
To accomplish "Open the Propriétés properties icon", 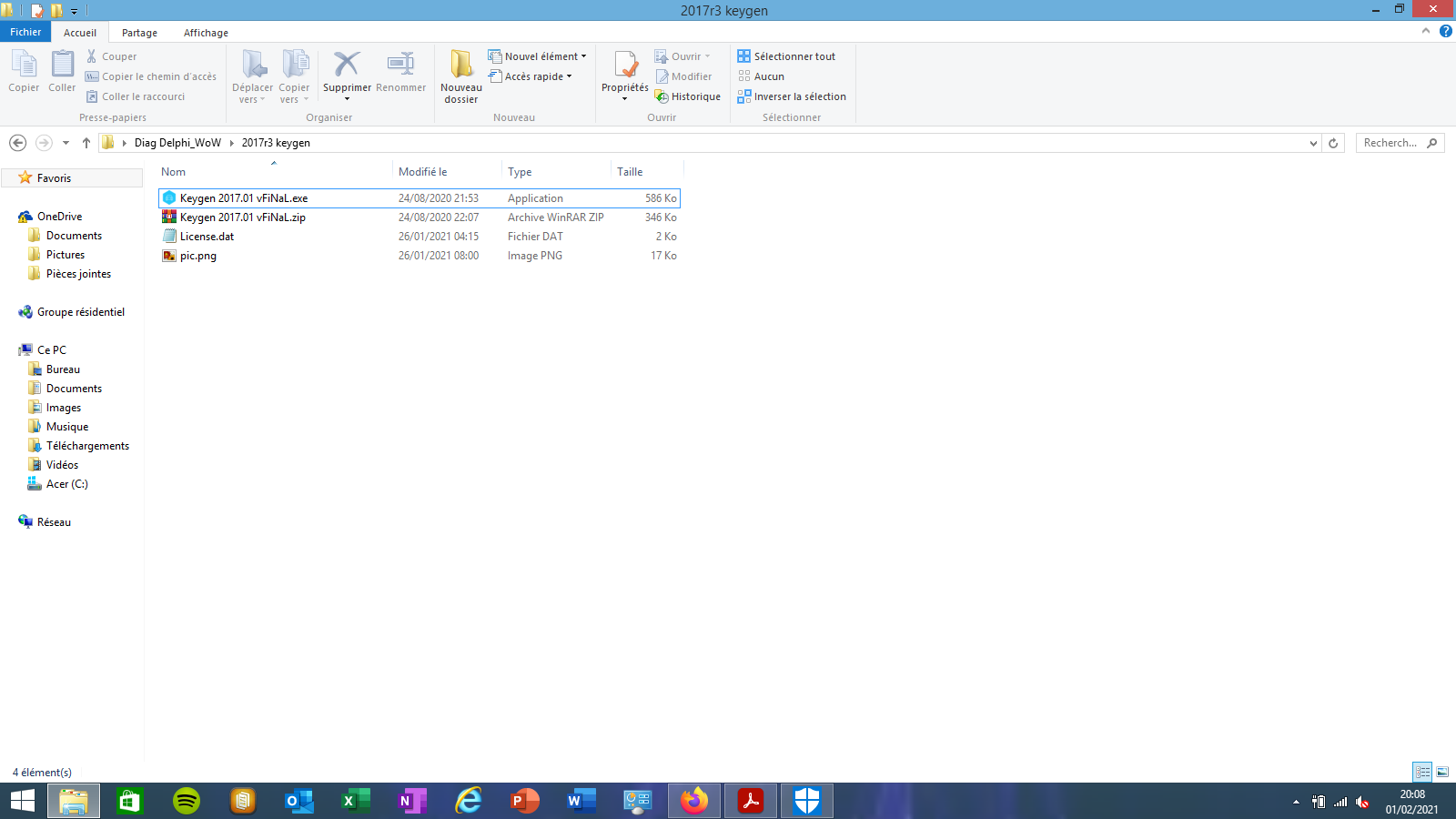I will tap(625, 66).
